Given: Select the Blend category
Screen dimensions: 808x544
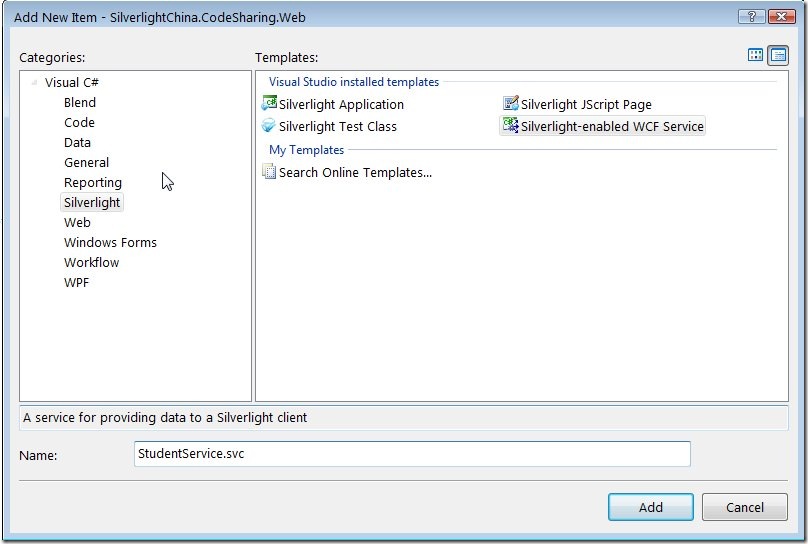Looking at the screenshot, I should pyautogui.click(x=80, y=103).
